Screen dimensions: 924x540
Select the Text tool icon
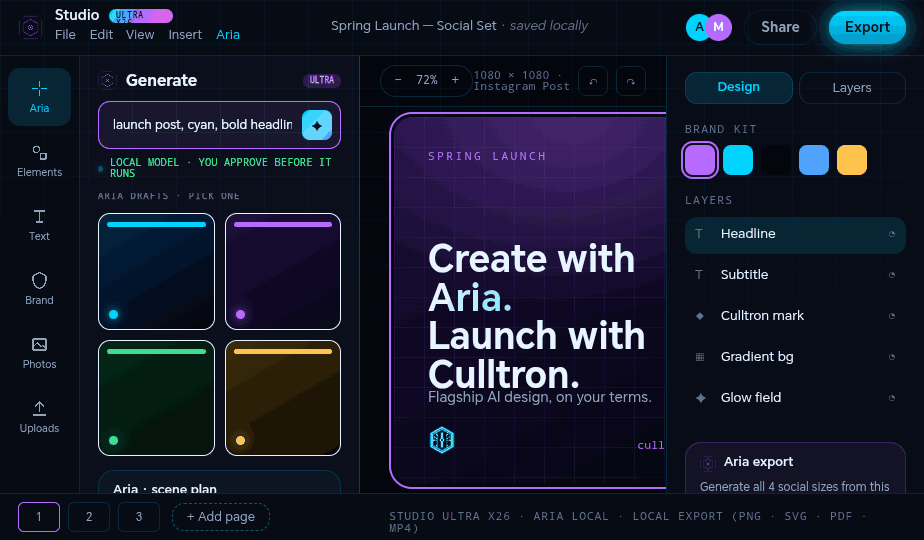pos(39,217)
